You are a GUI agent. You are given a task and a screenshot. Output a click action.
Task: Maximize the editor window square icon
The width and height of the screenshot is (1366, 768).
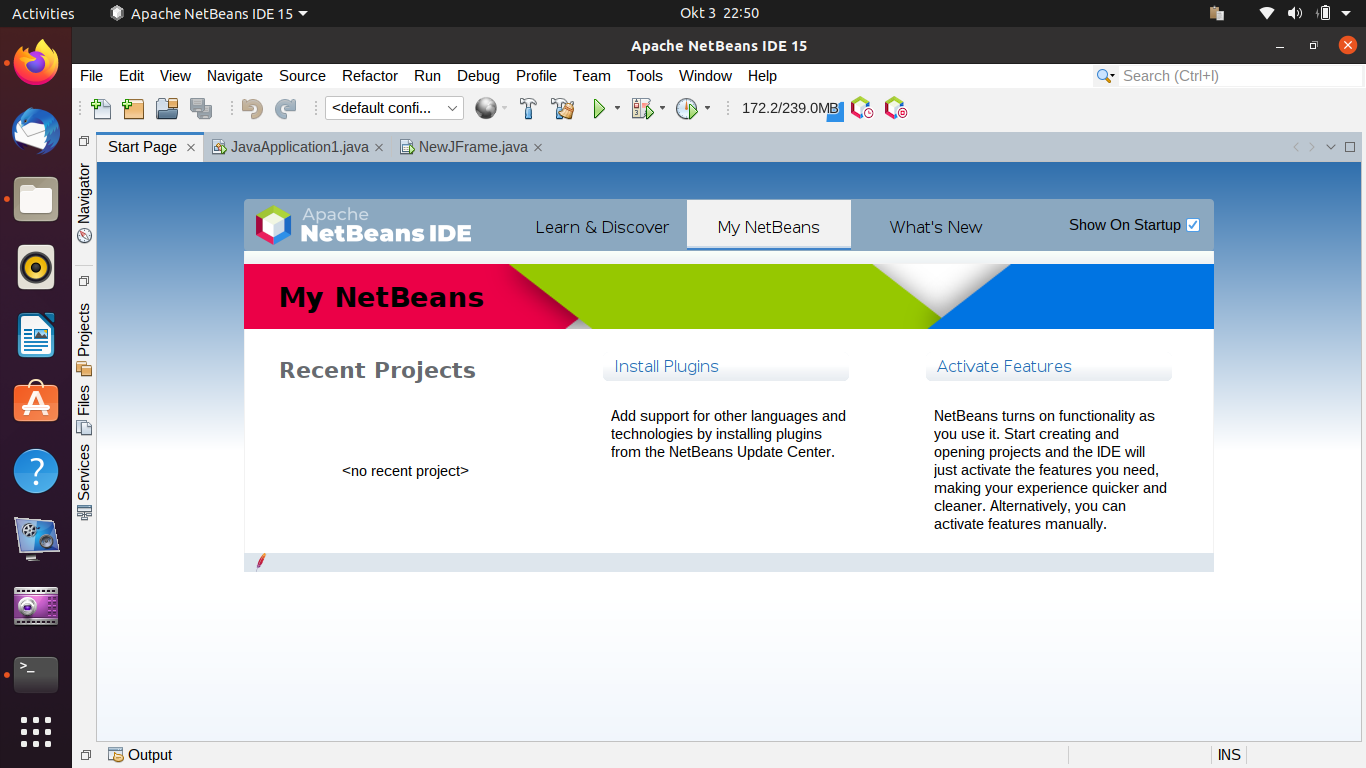[x=1350, y=147]
